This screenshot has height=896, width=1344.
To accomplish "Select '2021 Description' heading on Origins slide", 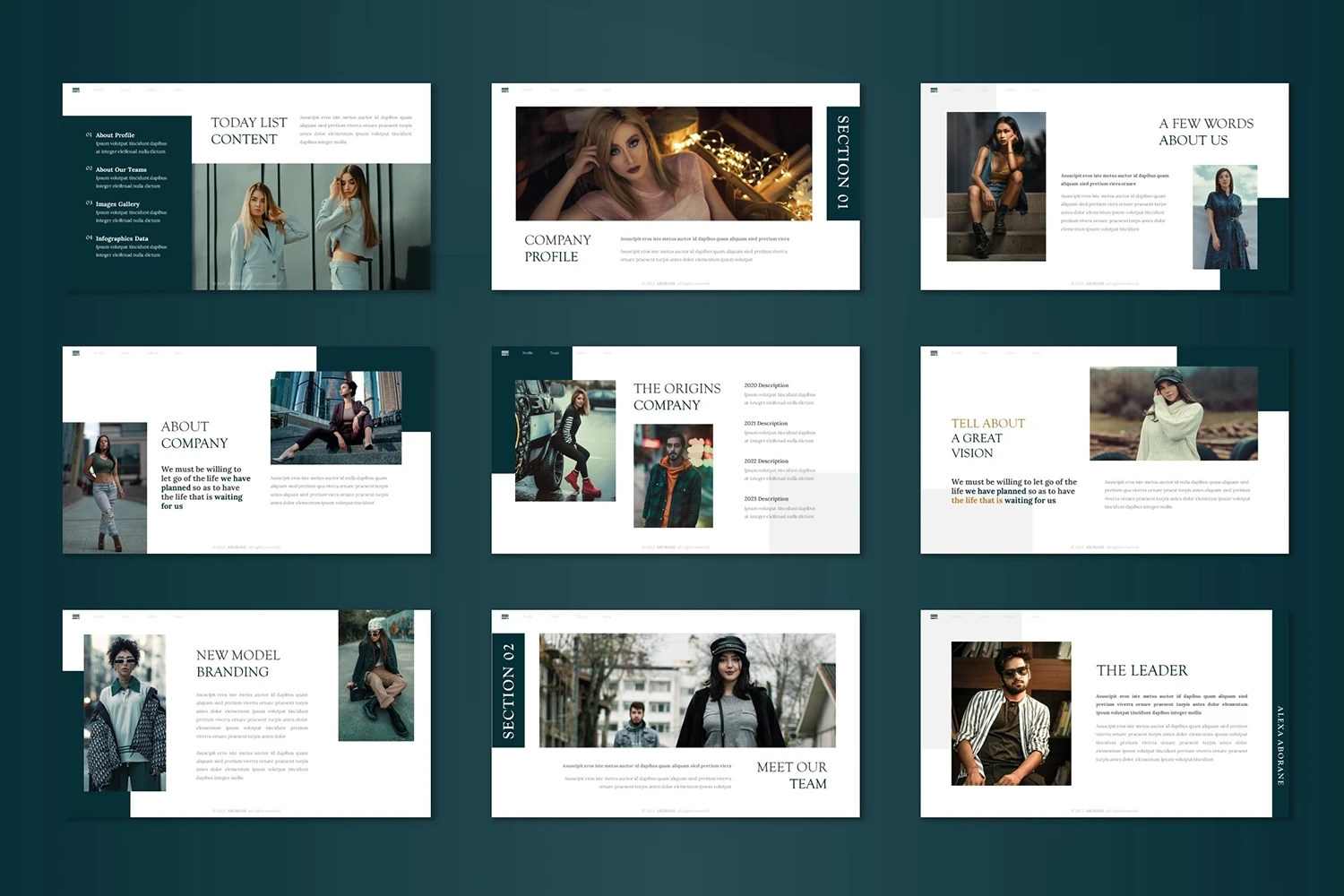I will (765, 424).
